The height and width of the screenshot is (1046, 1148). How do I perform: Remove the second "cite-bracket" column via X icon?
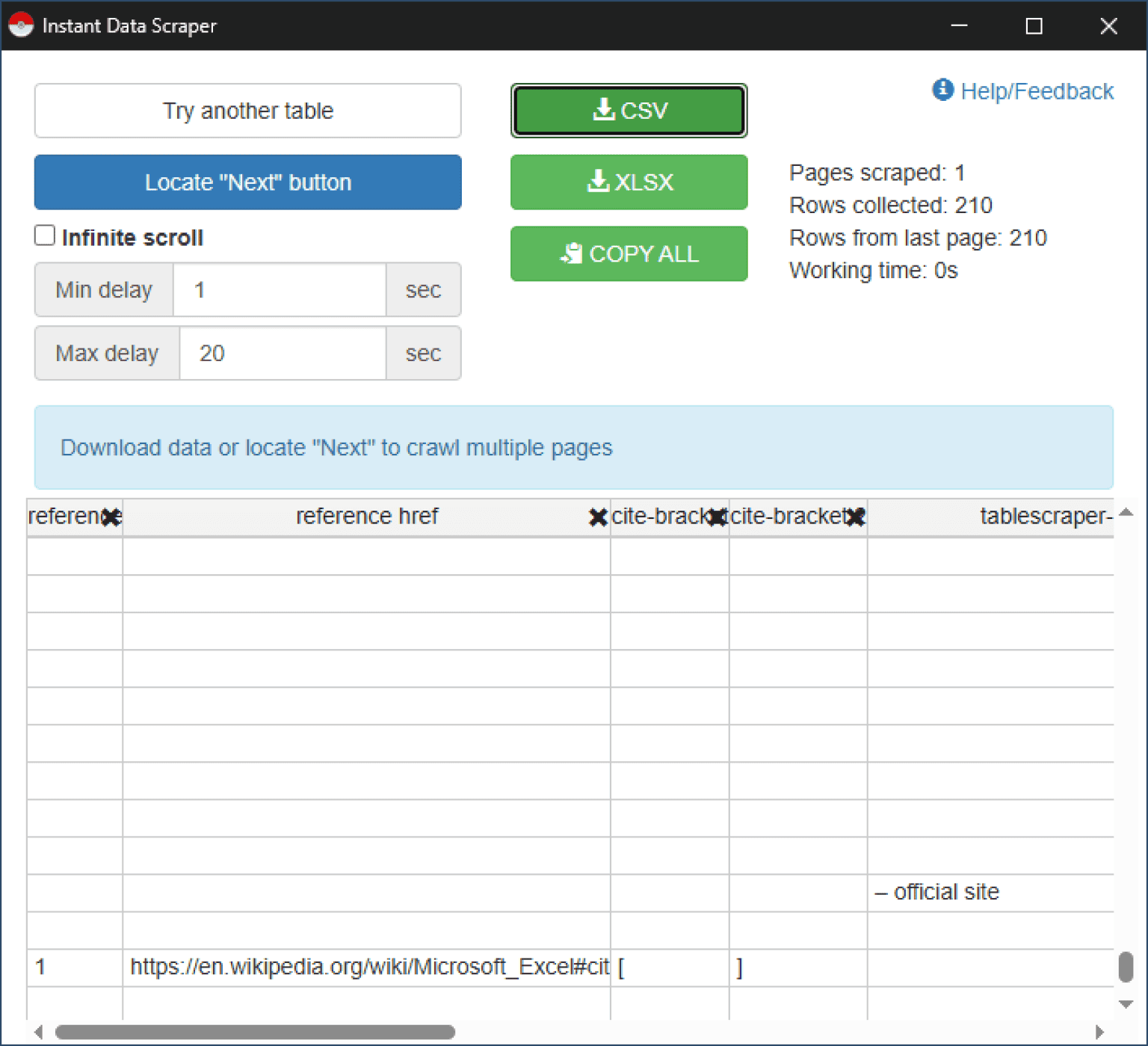pos(857,516)
